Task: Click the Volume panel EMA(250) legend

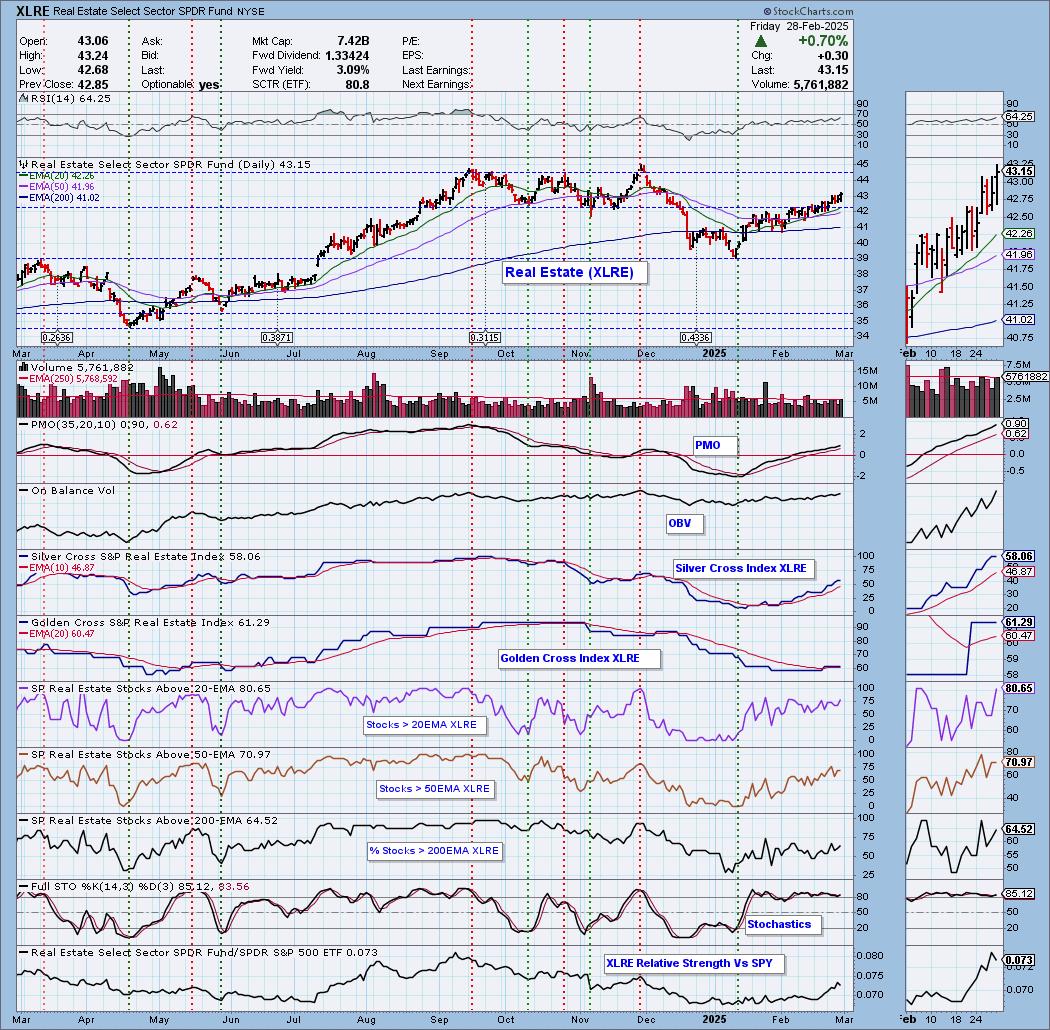Action: (x=69, y=379)
